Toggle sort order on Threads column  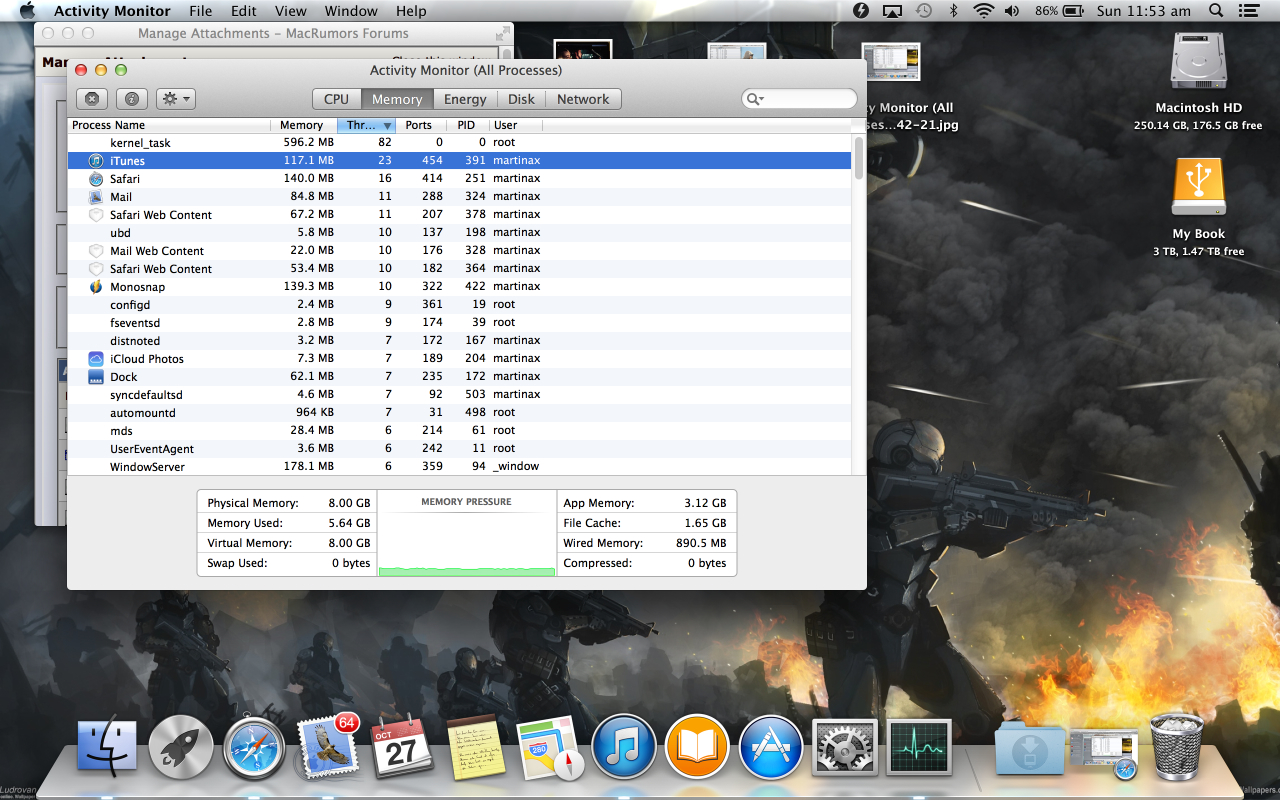tap(367, 125)
